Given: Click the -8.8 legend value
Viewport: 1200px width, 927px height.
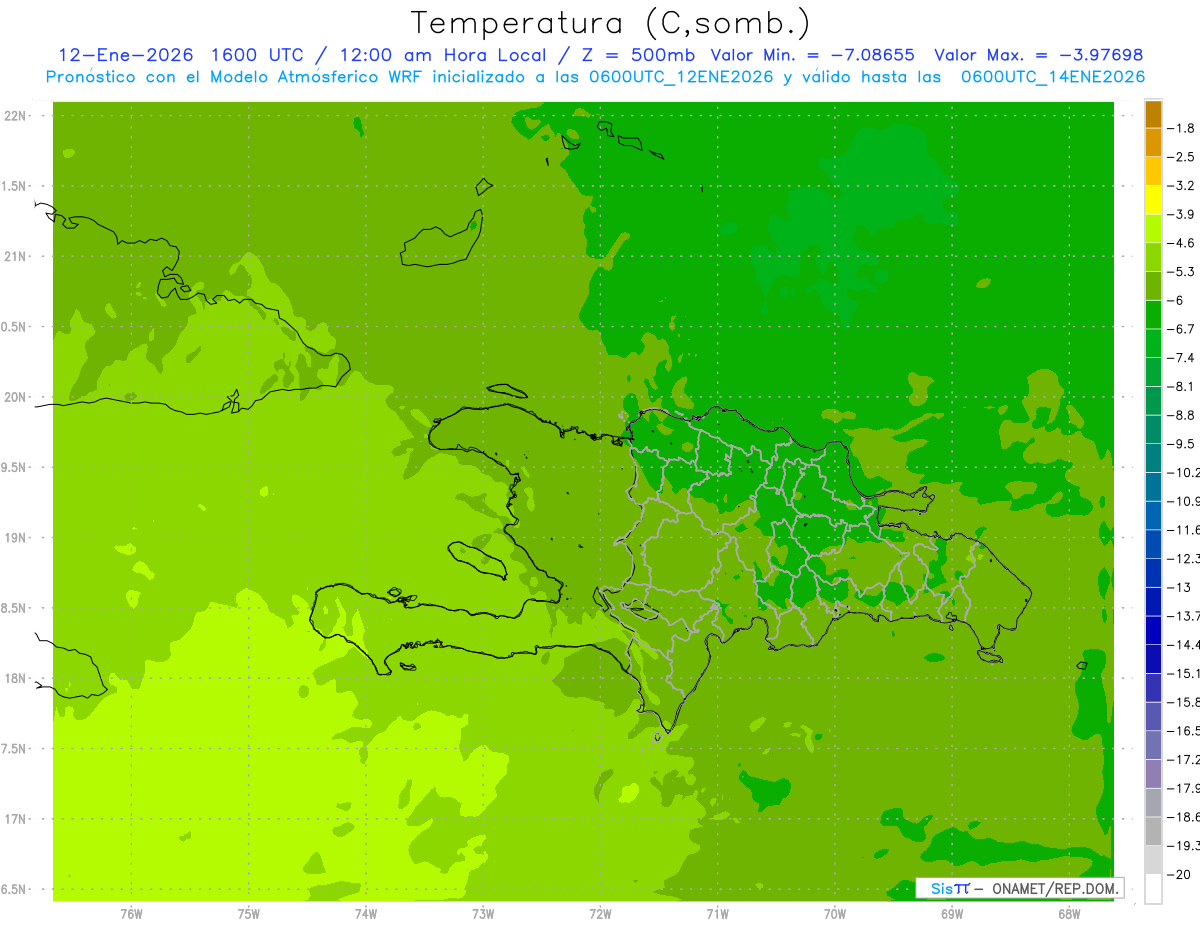Looking at the screenshot, I should [1182, 415].
